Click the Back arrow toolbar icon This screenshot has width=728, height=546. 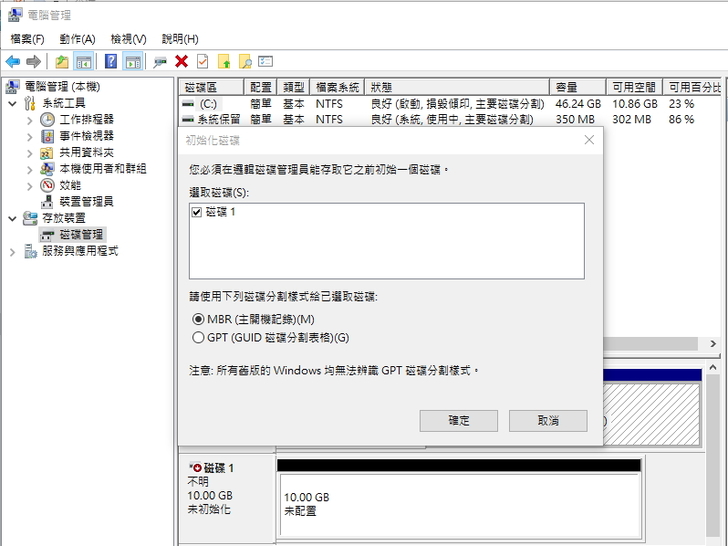point(13,61)
